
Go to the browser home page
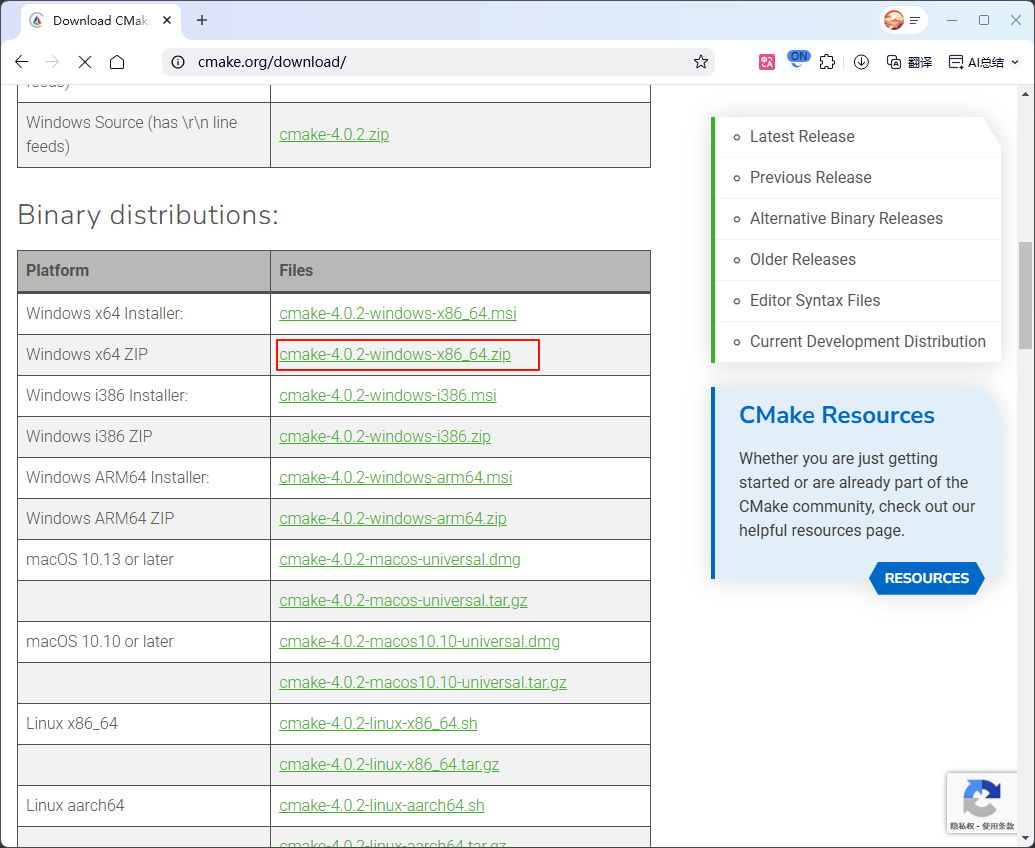click(117, 62)
